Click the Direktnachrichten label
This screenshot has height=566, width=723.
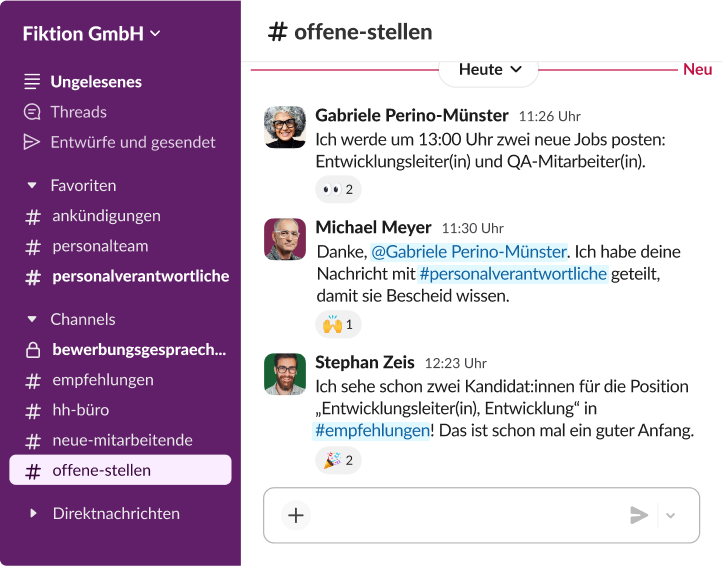click(x=116, y=513)
